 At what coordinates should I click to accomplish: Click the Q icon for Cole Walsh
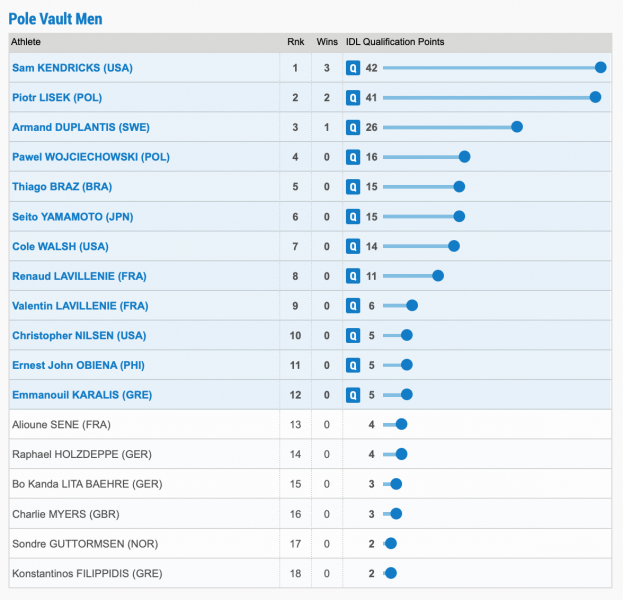coord(353,246)
